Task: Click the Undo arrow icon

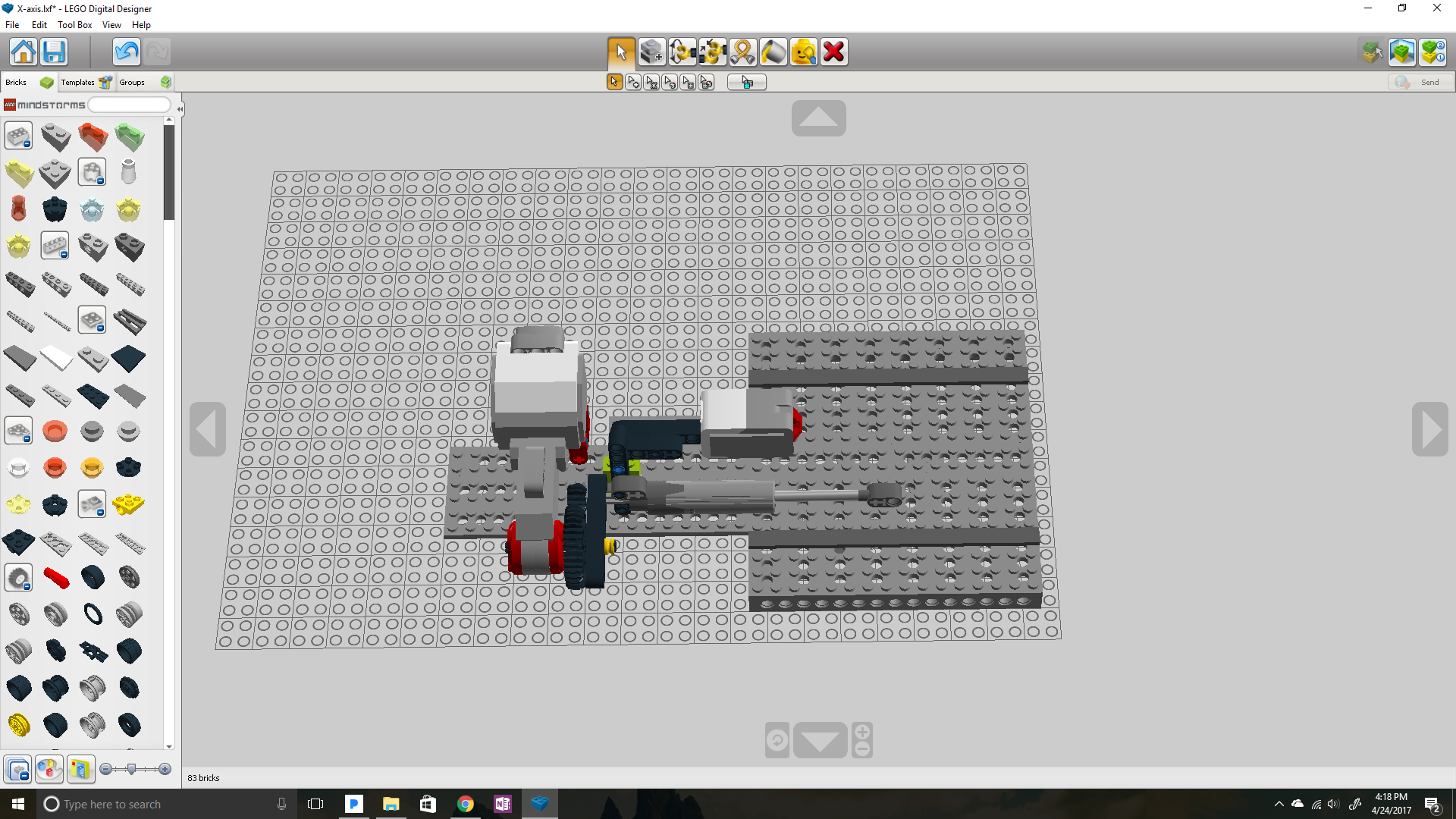Action: click(126, 52)
